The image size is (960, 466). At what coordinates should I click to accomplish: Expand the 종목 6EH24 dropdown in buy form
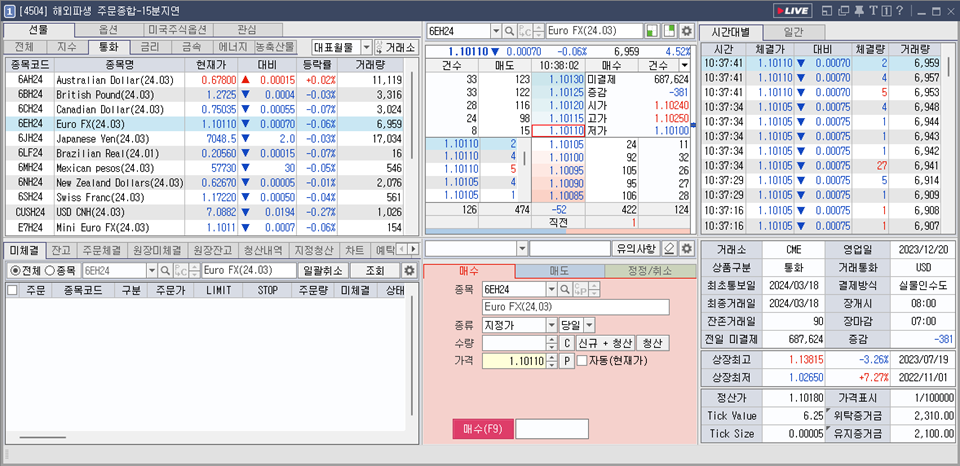[551, 289]
